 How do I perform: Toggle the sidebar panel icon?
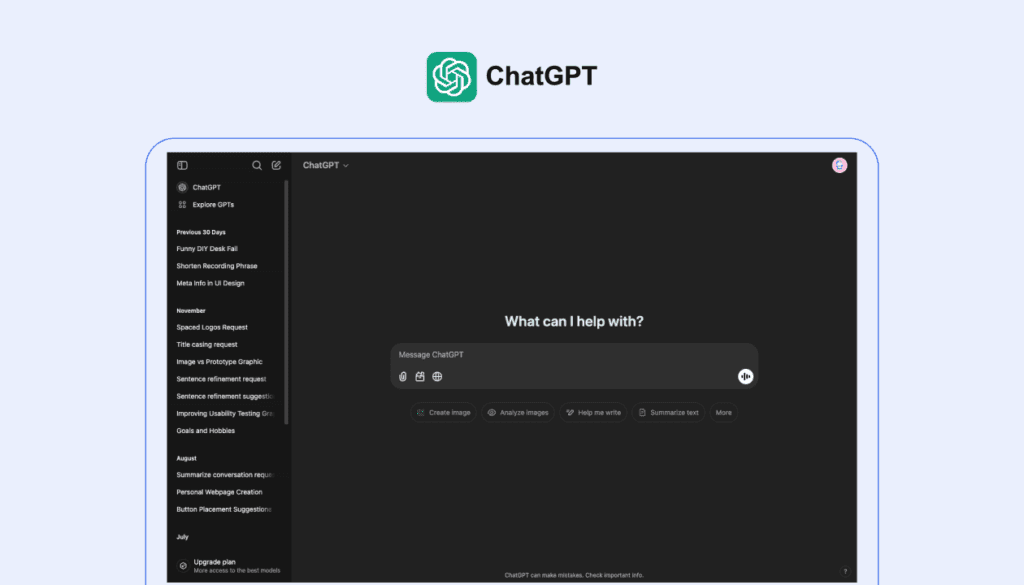coord(182,165)
